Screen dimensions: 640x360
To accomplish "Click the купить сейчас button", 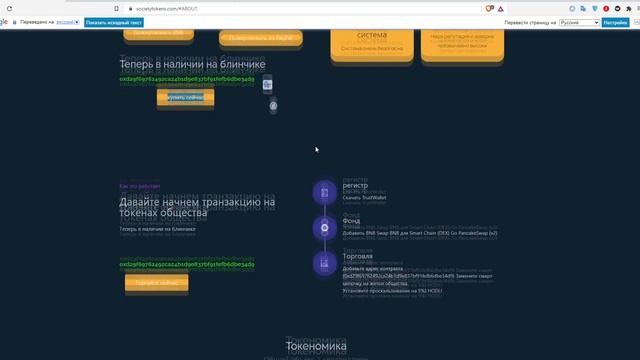I will [186, 98].
